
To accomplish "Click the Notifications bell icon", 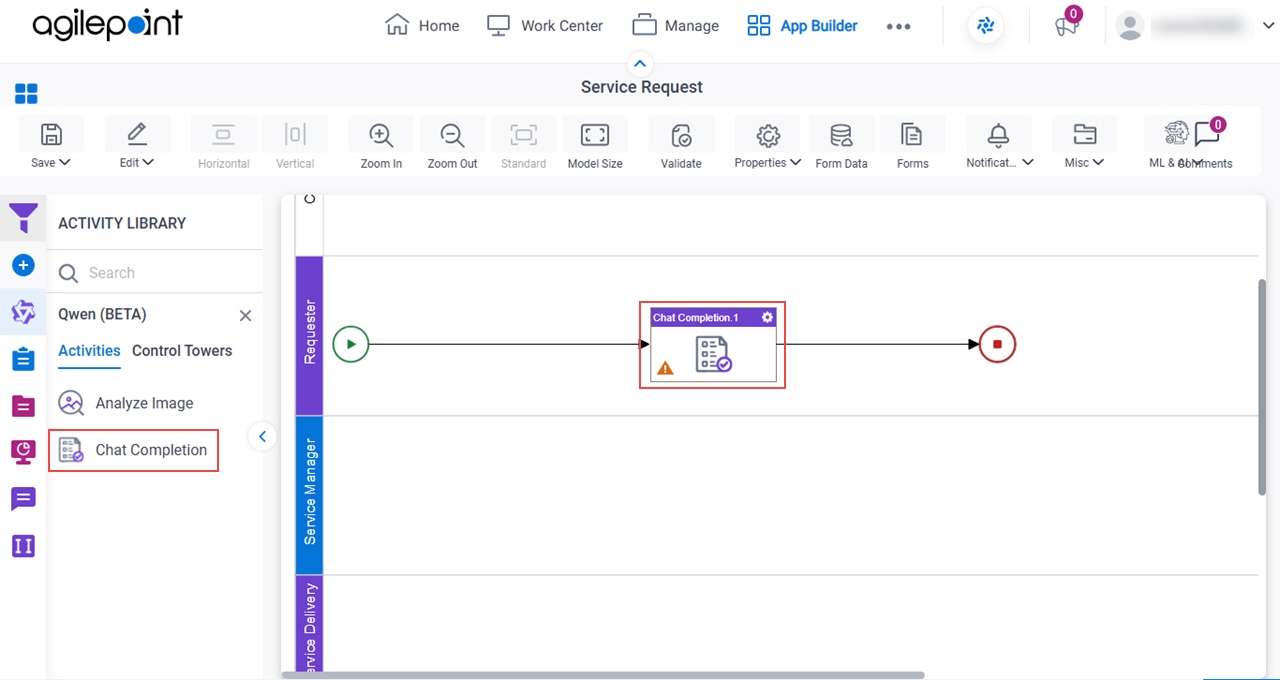I will tap(998, 135).
